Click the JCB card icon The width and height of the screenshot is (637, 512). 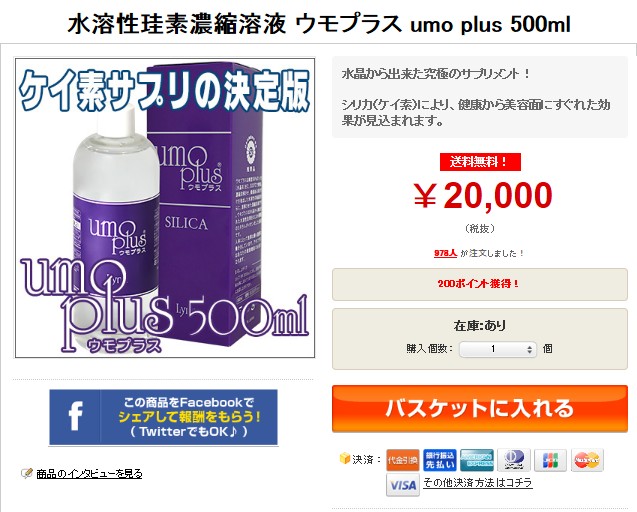coord(550,460)
